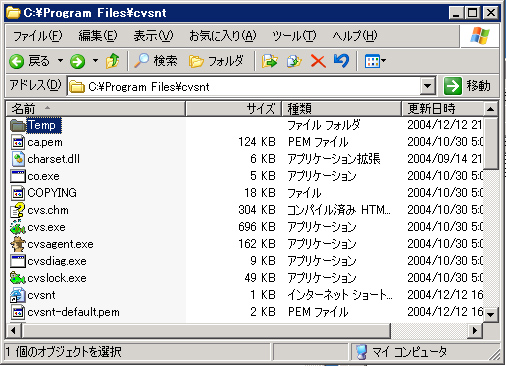The width and height of the screenshot is (506, 366).
Task: Click the cvsnt-default.pem file icon
Action: [x=18, y=312]
